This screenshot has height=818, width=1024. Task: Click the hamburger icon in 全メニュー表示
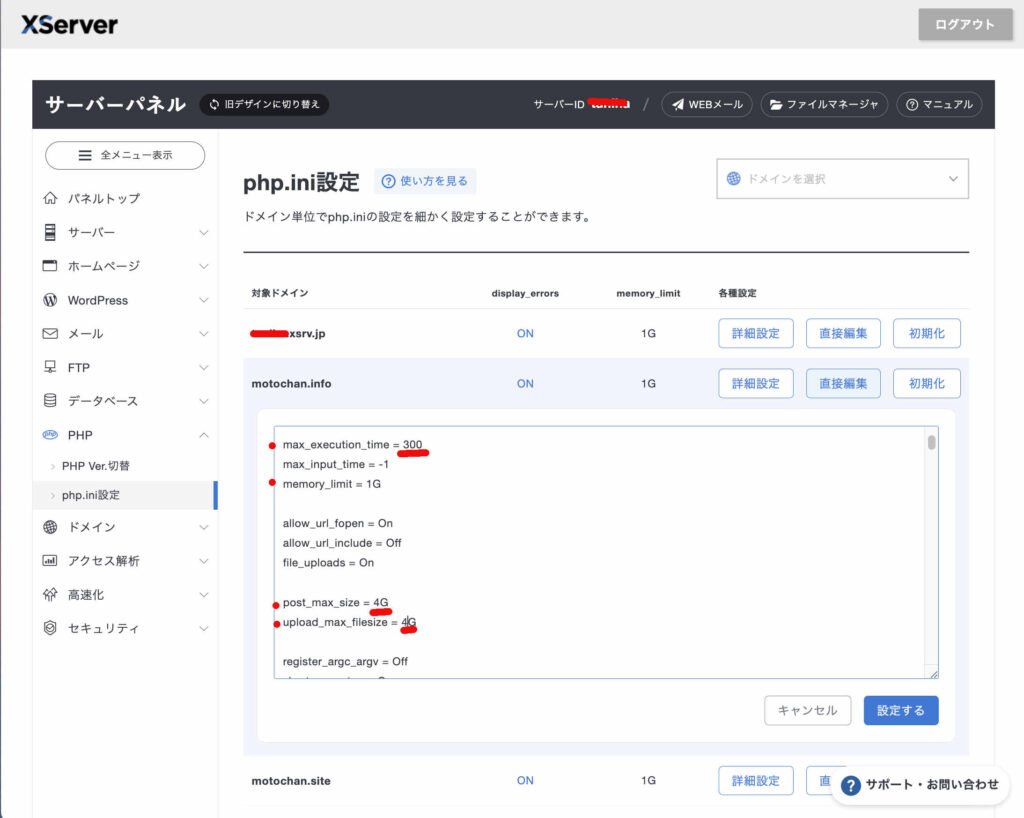[85, 155]
